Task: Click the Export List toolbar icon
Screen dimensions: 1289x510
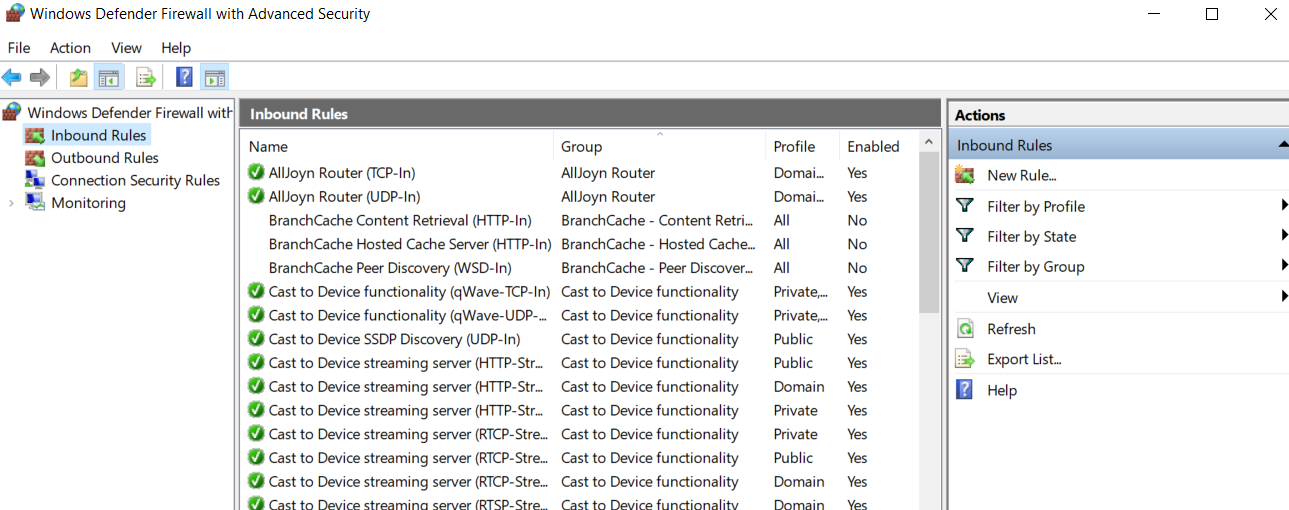Action: click(146, 77)
